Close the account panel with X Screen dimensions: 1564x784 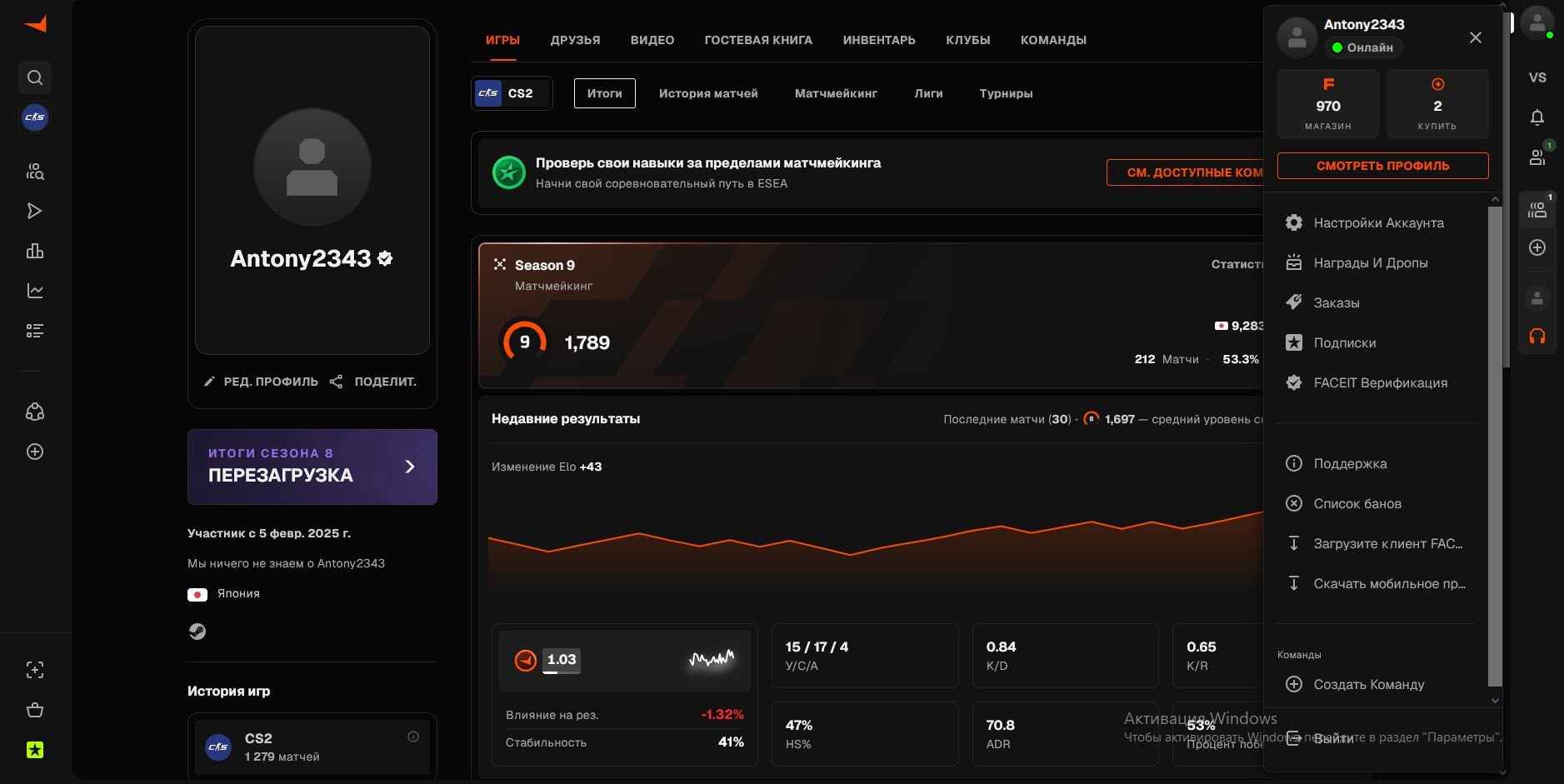(x=1475, y=37)
